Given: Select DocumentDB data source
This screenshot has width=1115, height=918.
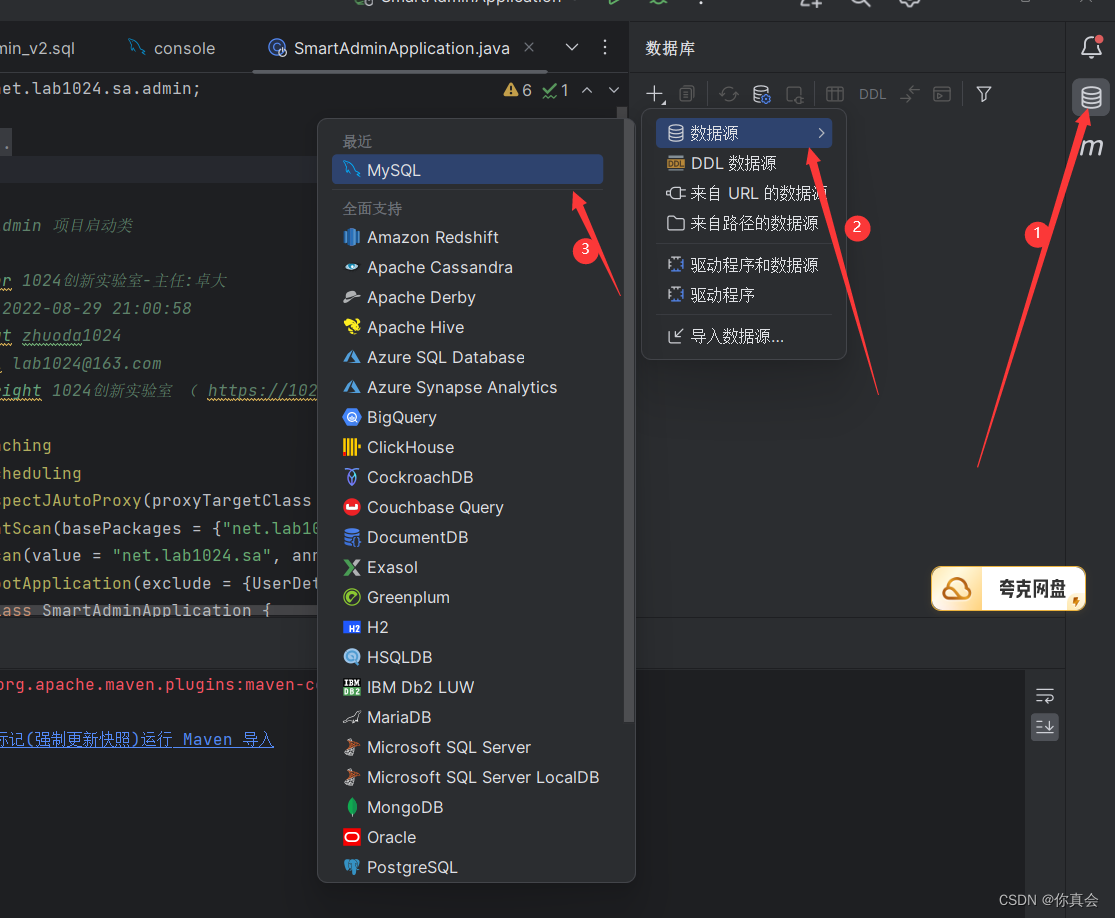Looking at the screenshot, I should click(467, 537).
